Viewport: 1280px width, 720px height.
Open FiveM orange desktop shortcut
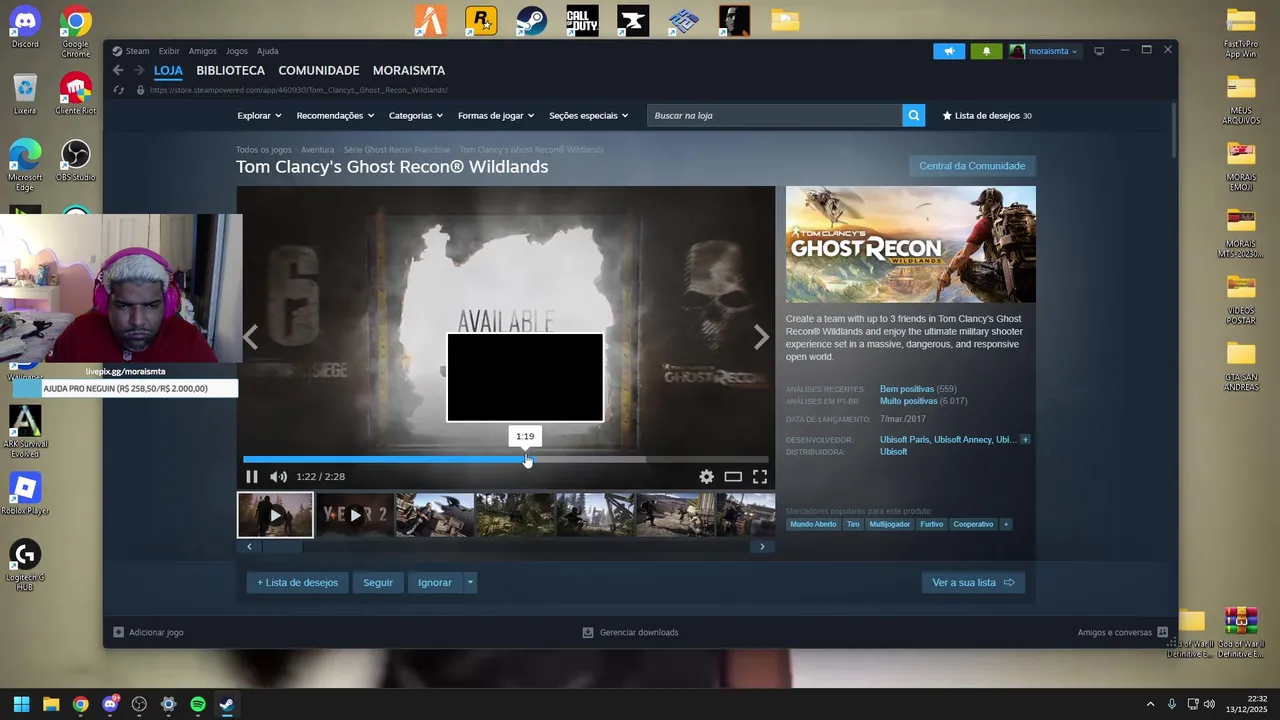tap(431, 21)
